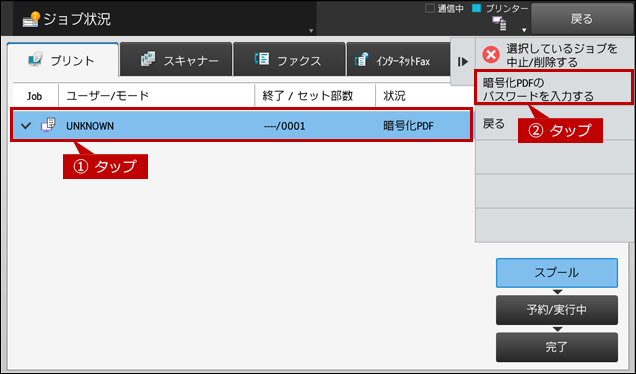Expand the small arrow beside printer status
The image size is (636, 374).
pos(524,30)
